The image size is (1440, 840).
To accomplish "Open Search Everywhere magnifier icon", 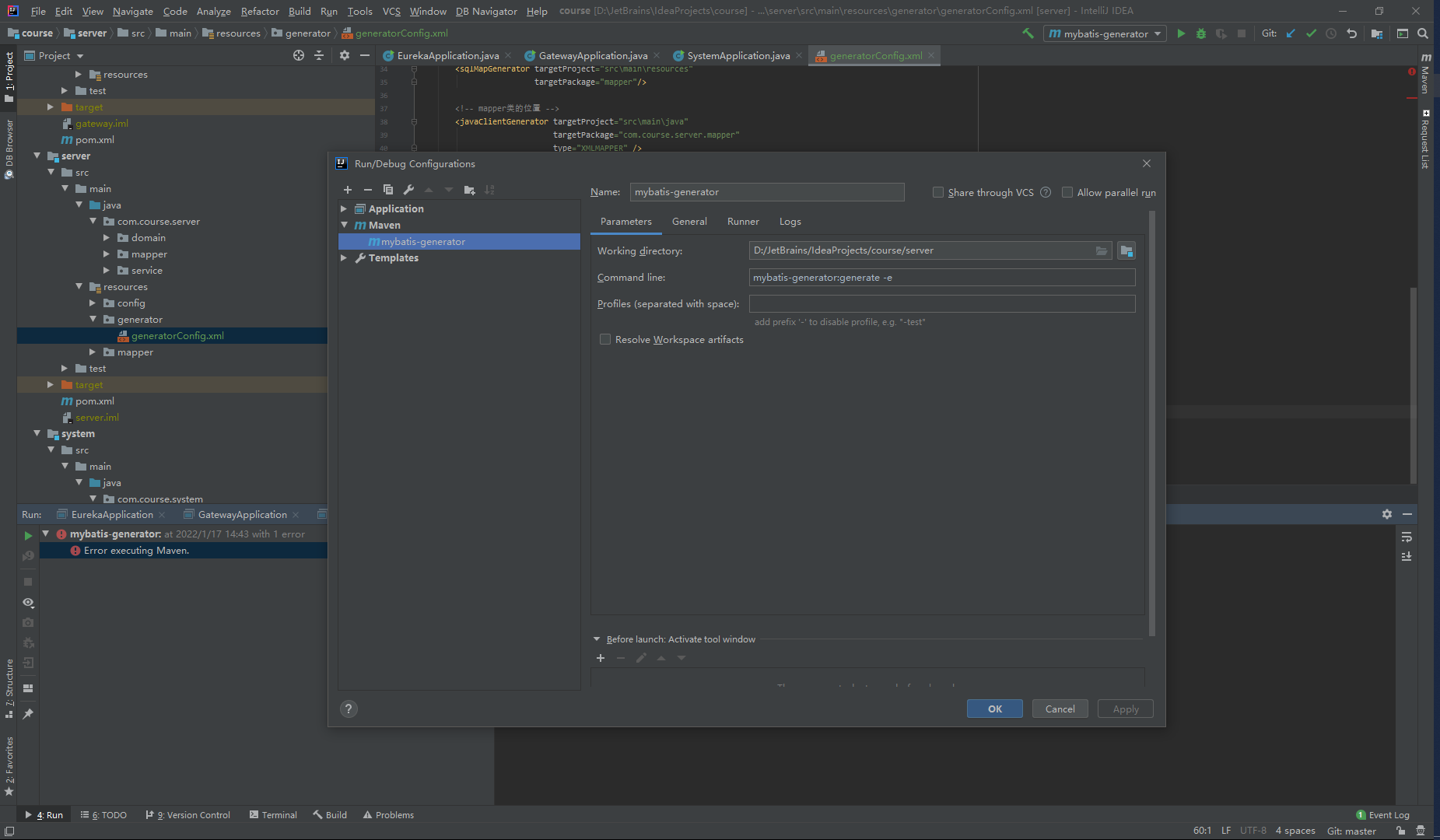I will pyautogui.click(x=1423, y=33).
